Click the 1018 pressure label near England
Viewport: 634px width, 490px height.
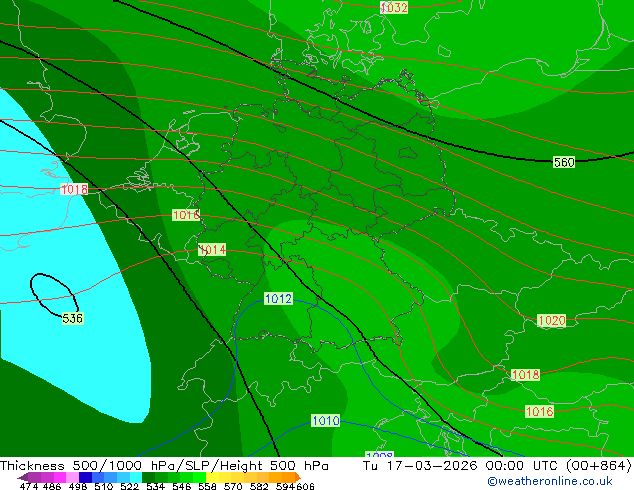pyautogui.click(x=74, y=189)
